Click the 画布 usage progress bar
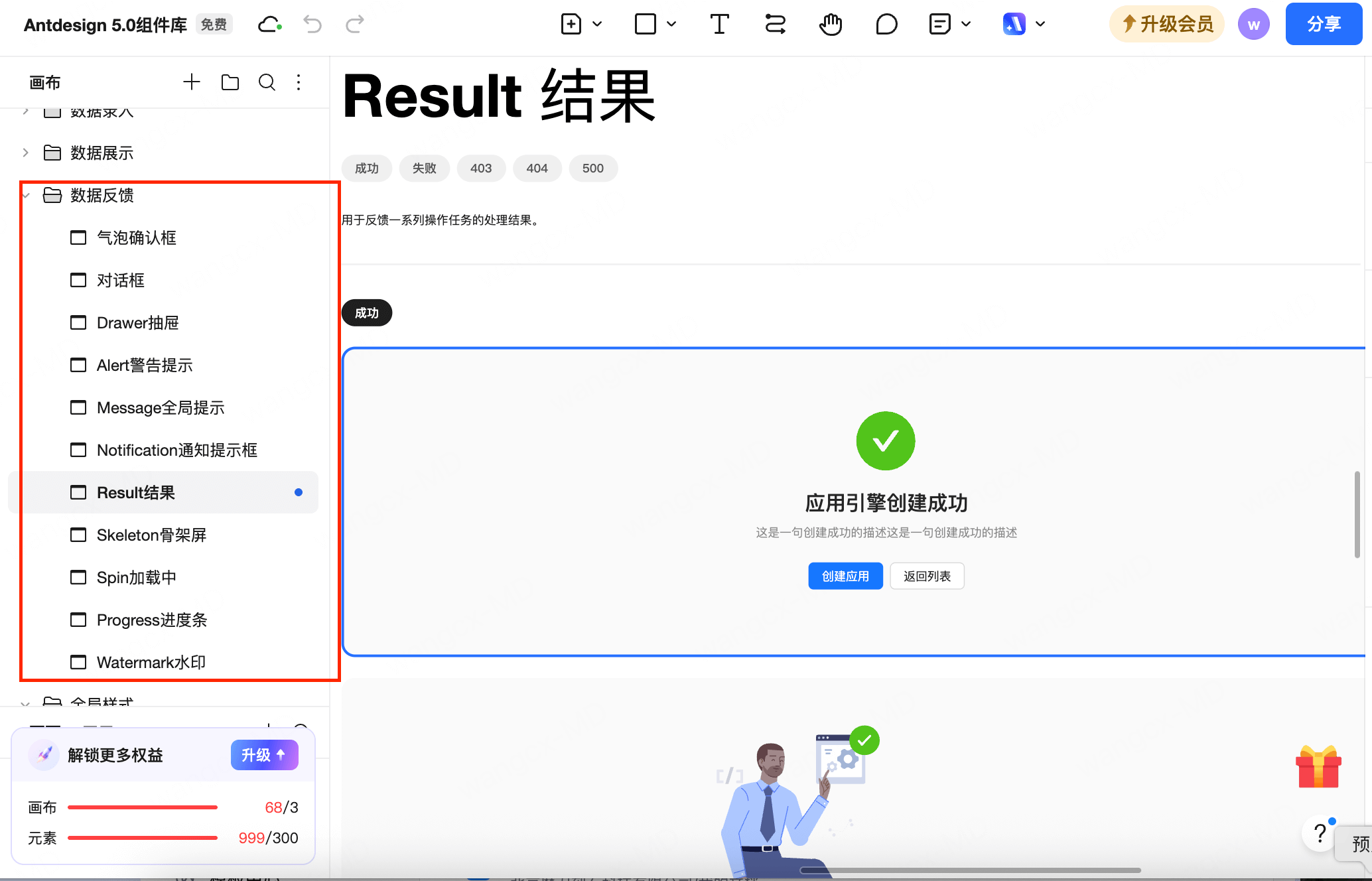The height and width of the screenshot is (881, 1372). click(142, 807)
